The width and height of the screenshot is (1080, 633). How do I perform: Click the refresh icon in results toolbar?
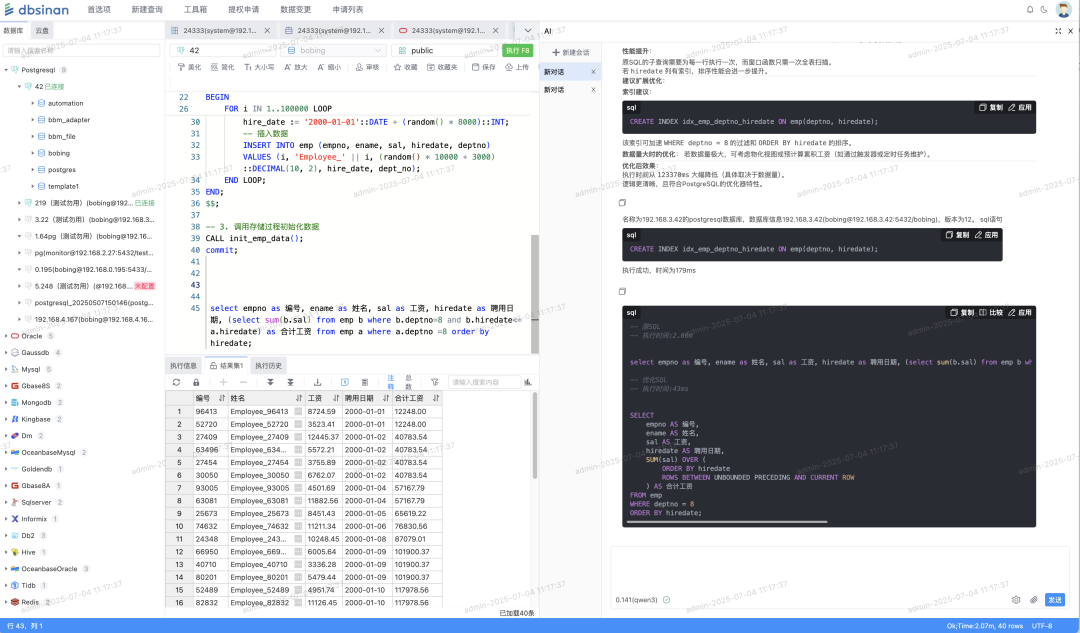pos(177,382)
